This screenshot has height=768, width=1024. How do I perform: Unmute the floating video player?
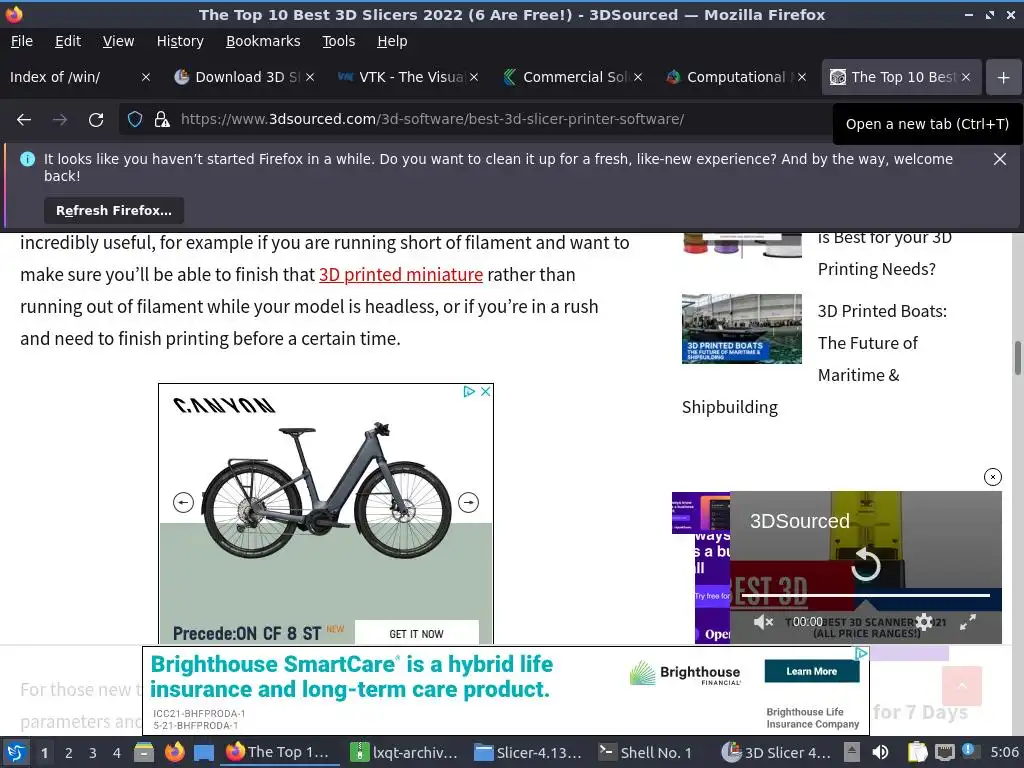pyautogui.click(x=763, y=622)
